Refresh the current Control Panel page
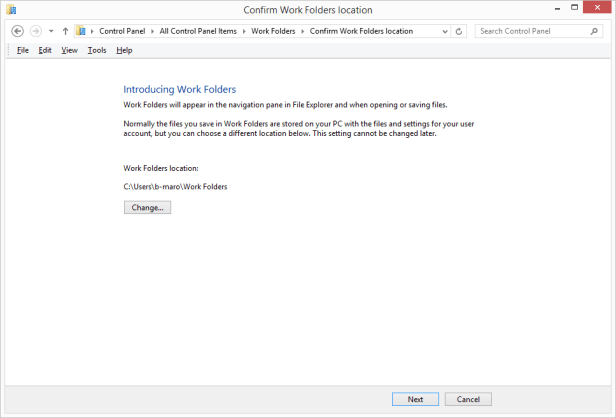The height and width of the screenshot is (418, 616). [x=459, y=31]
